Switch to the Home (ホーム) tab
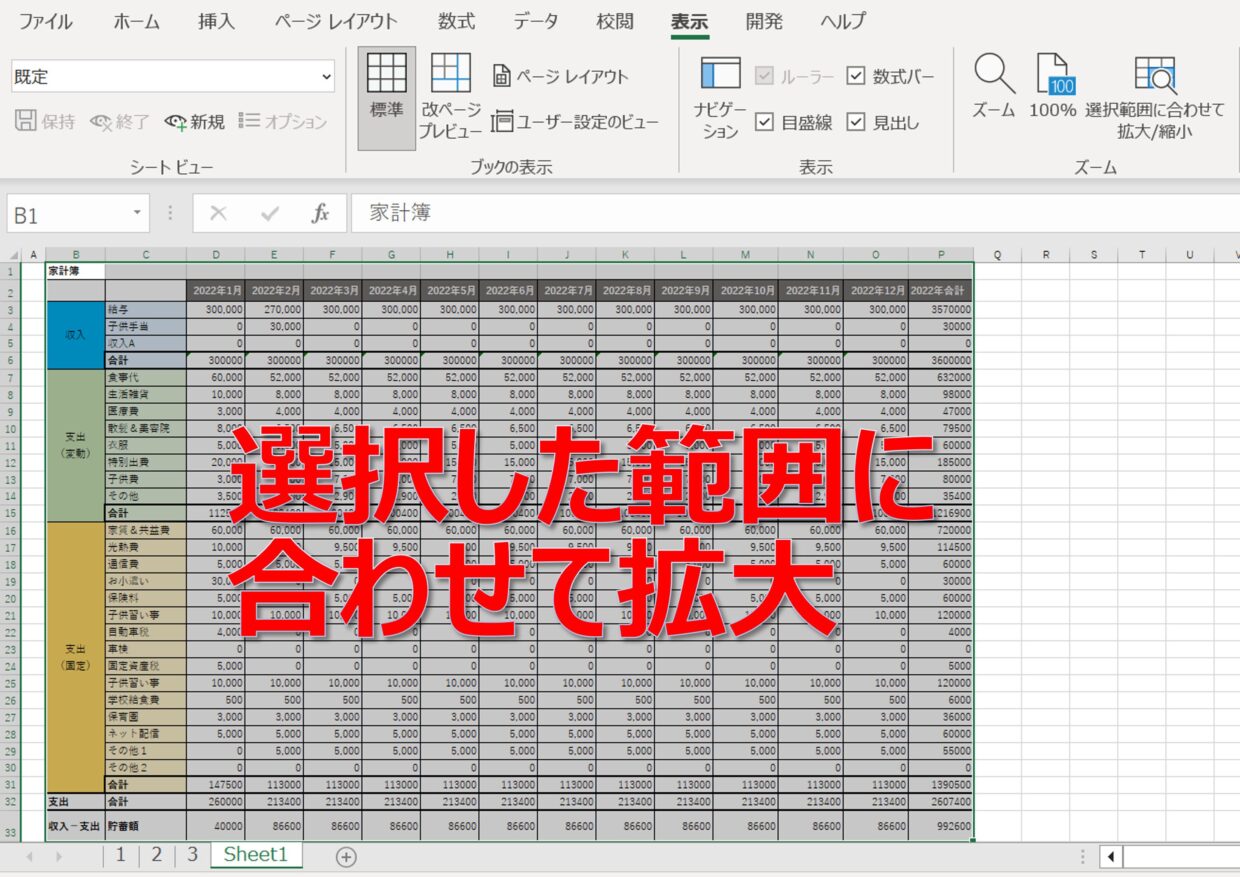Viewport: 1240px width, 877px height. [136, 21]
